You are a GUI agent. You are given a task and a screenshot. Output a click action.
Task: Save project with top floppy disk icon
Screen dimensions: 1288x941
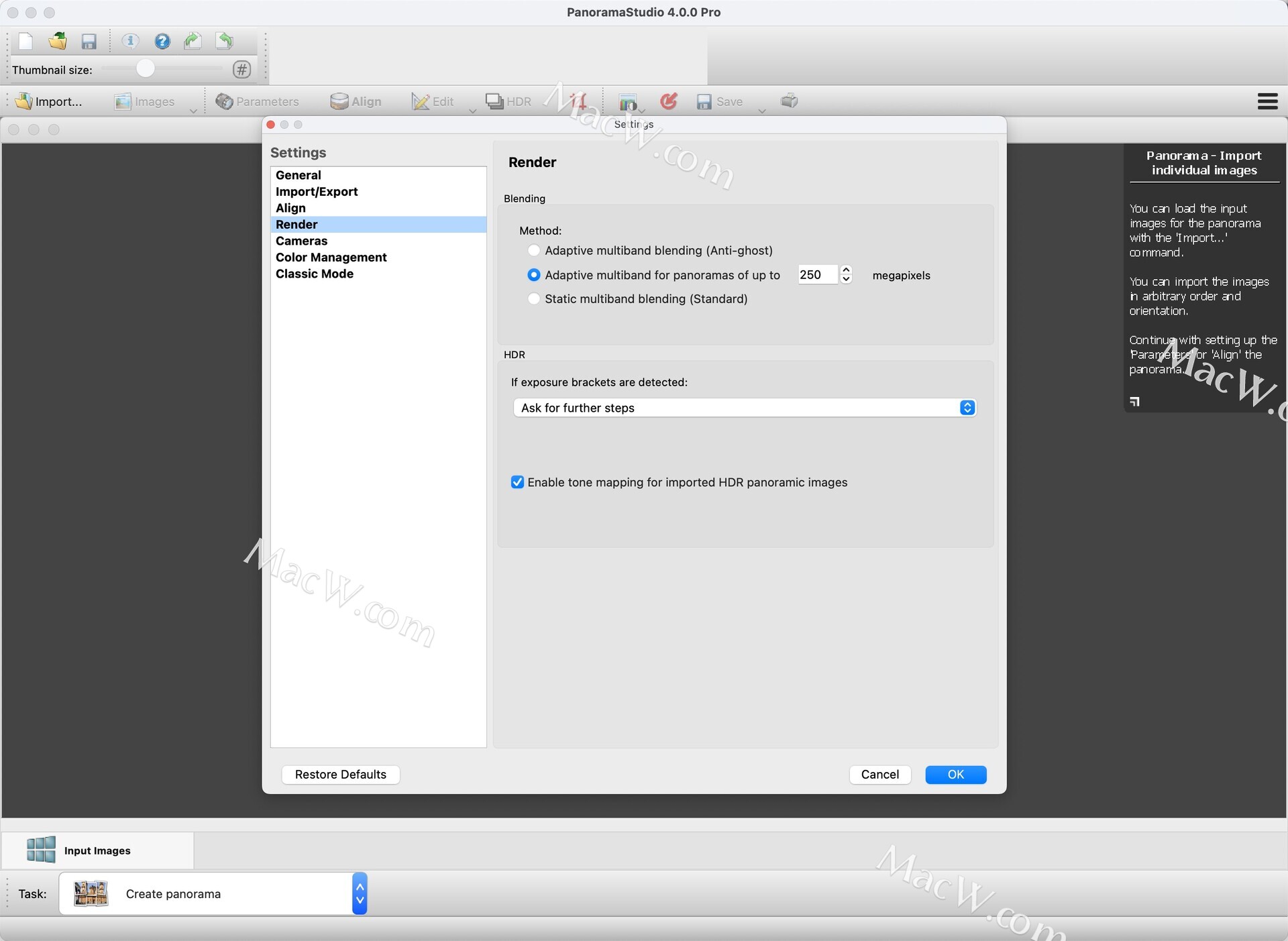(89, 42)
